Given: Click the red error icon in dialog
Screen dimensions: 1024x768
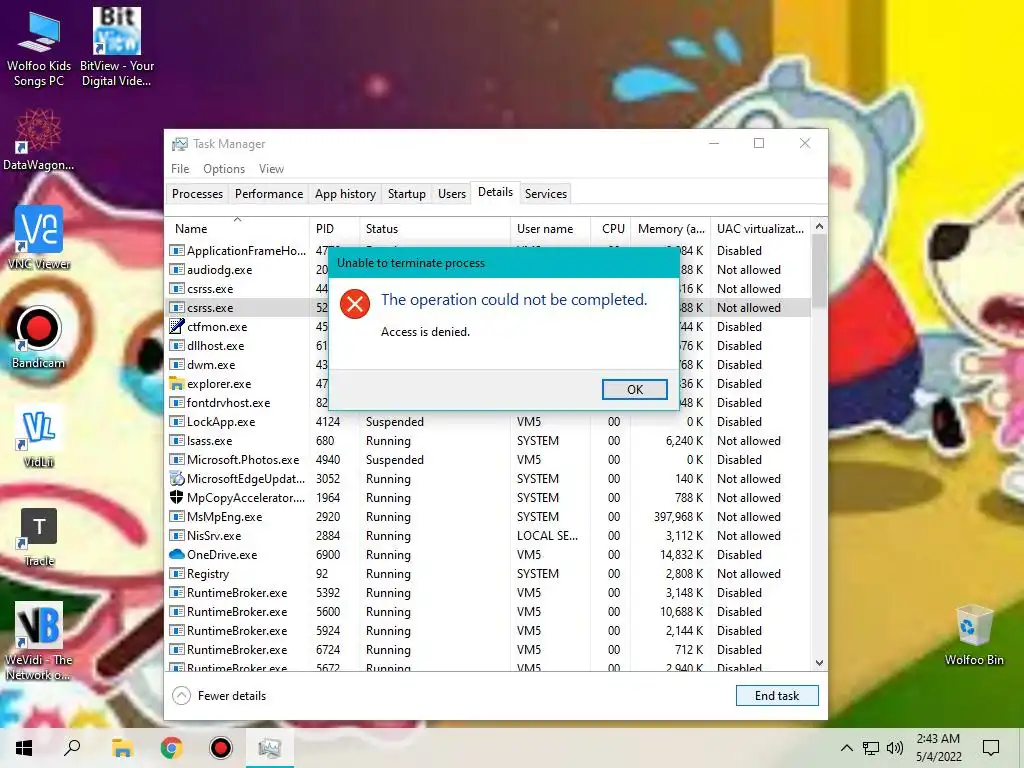Looking at the screenshot, I should click(355, 304).
